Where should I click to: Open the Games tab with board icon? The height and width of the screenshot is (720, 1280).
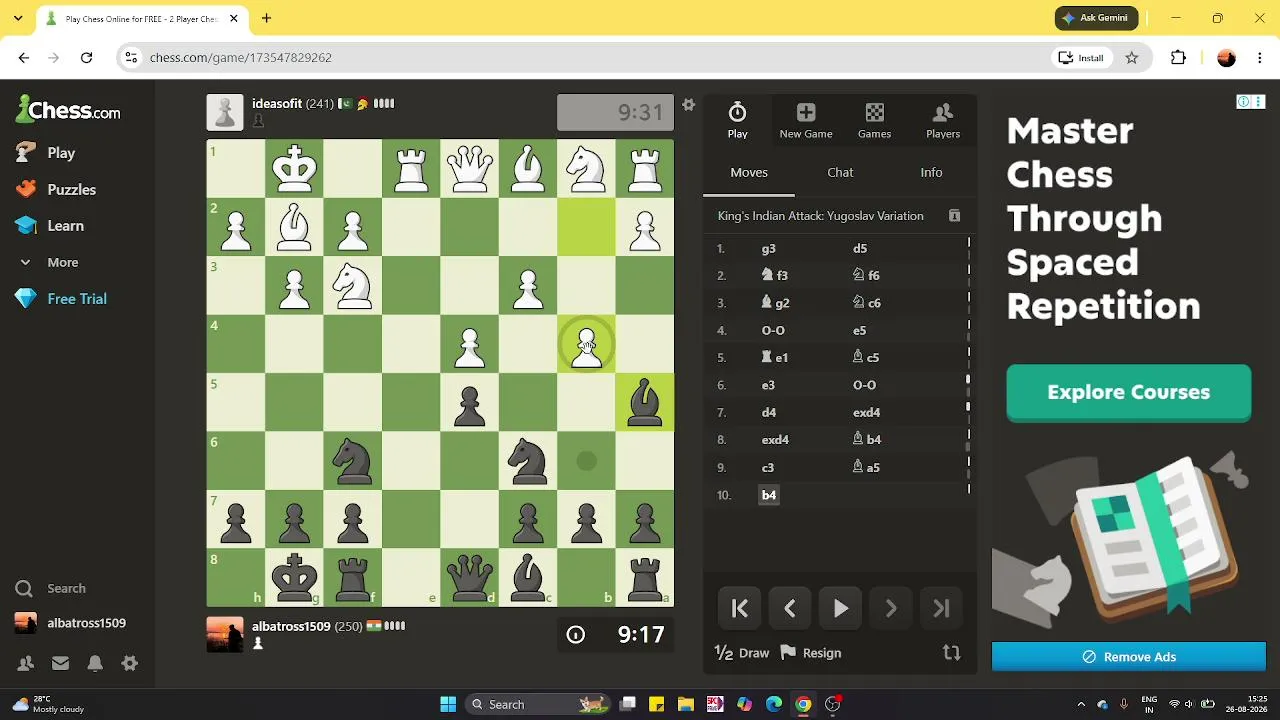(874, 120)
